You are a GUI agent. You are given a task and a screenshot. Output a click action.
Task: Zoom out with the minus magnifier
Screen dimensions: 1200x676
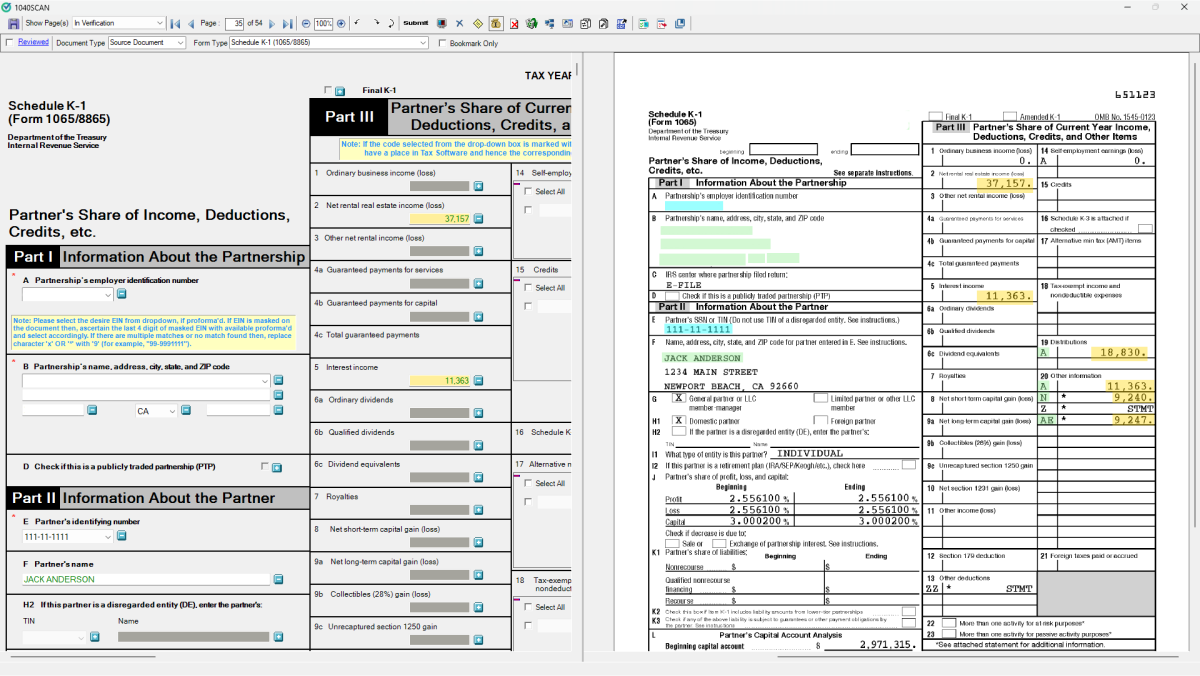click(x=306, y=23)
